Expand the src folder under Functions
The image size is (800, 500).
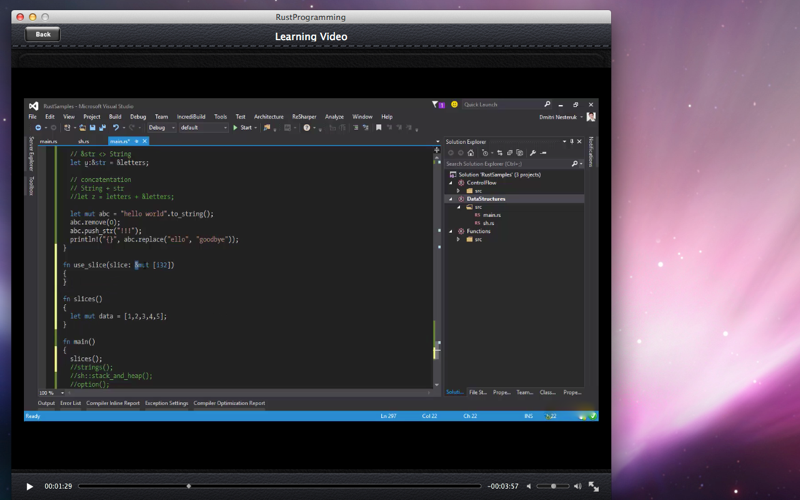458,239
